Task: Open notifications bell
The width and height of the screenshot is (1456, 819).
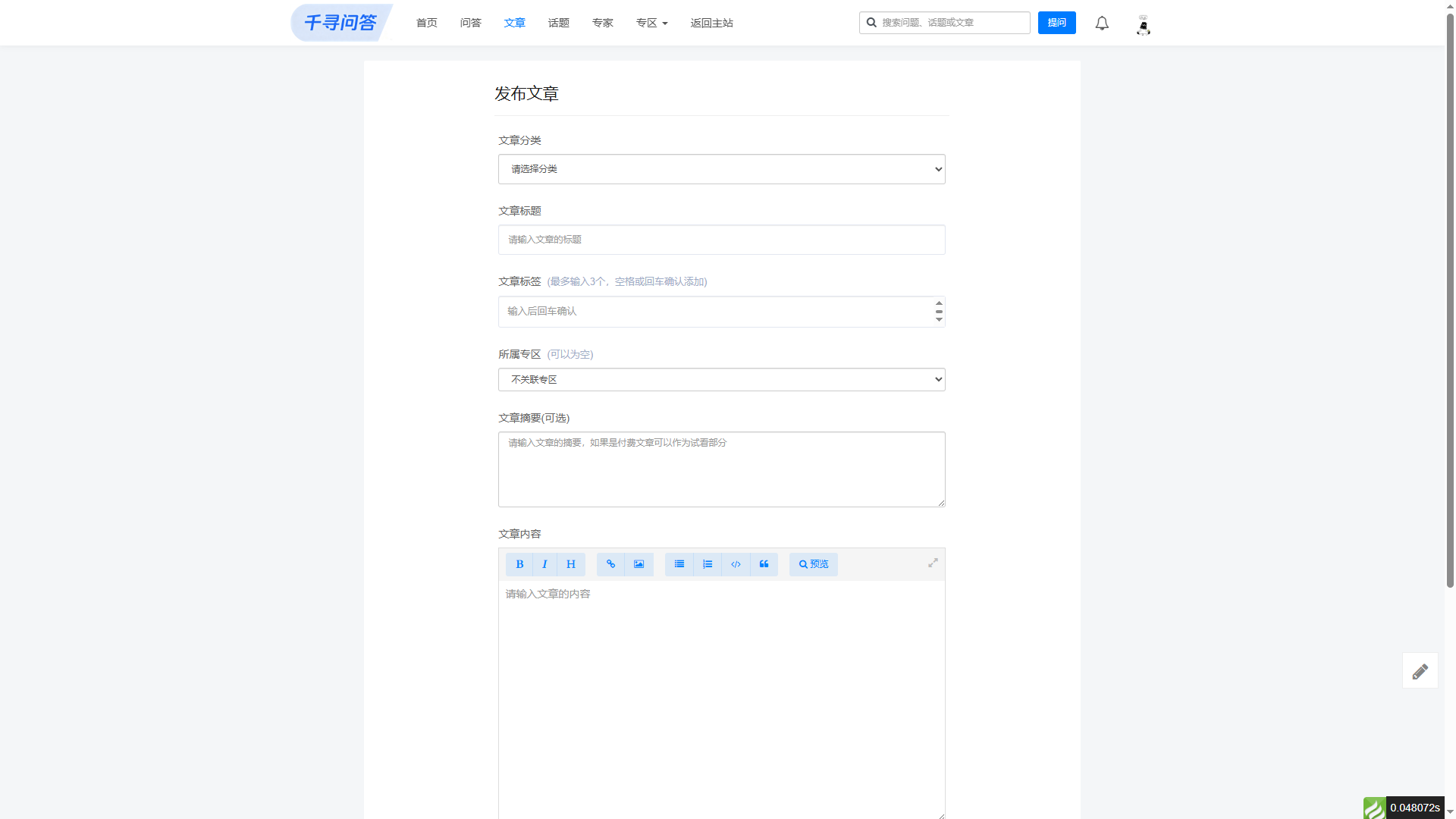Action: coord(1102,23)
